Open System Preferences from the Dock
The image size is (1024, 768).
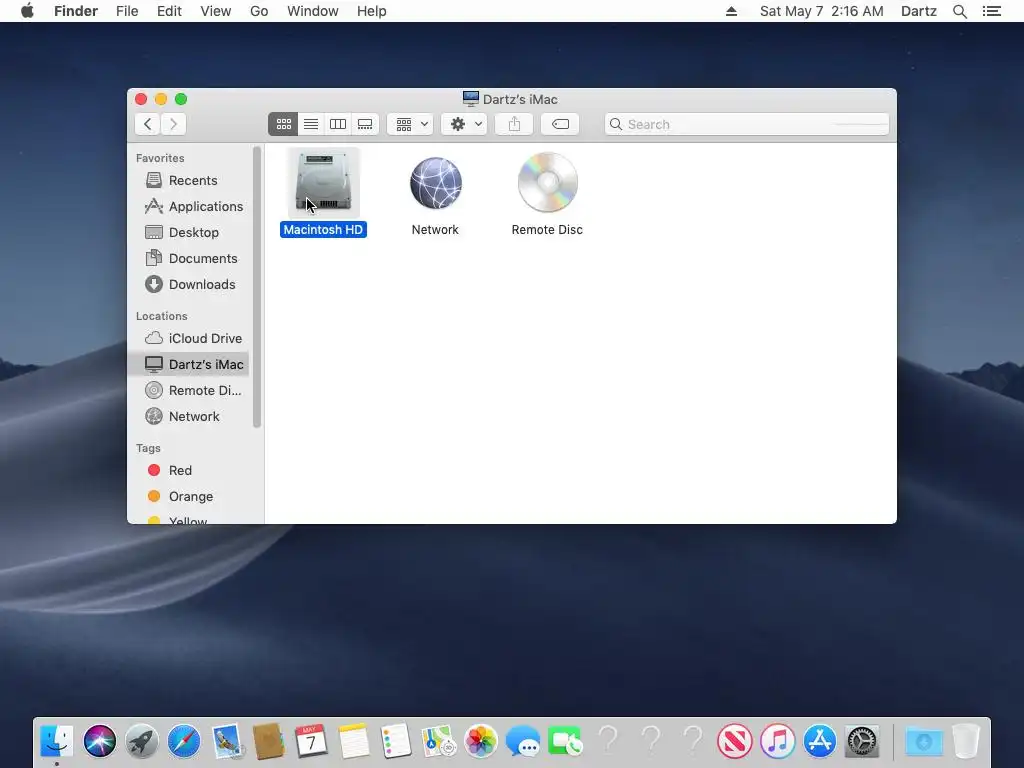click(862, 741)
